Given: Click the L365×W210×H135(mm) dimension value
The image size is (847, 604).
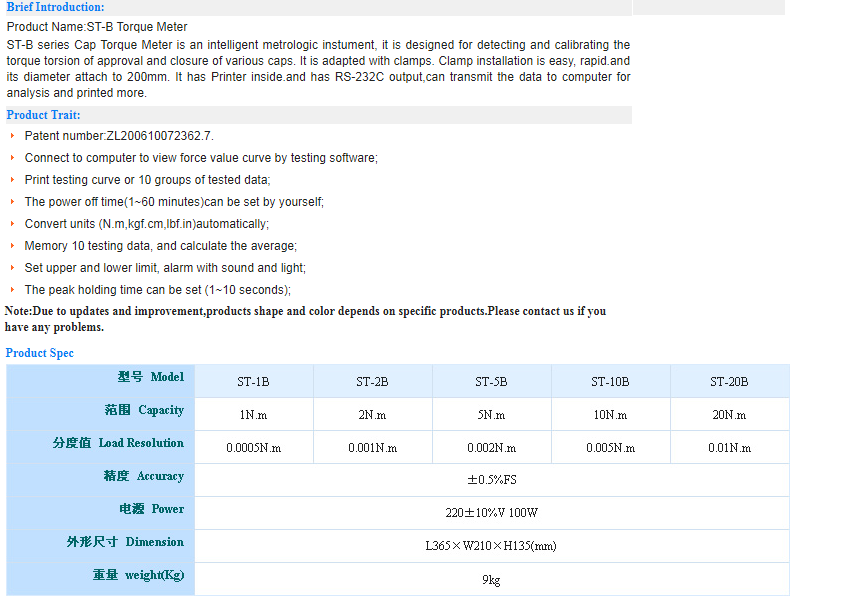Looking at the screenshot, I should (491, 546).
